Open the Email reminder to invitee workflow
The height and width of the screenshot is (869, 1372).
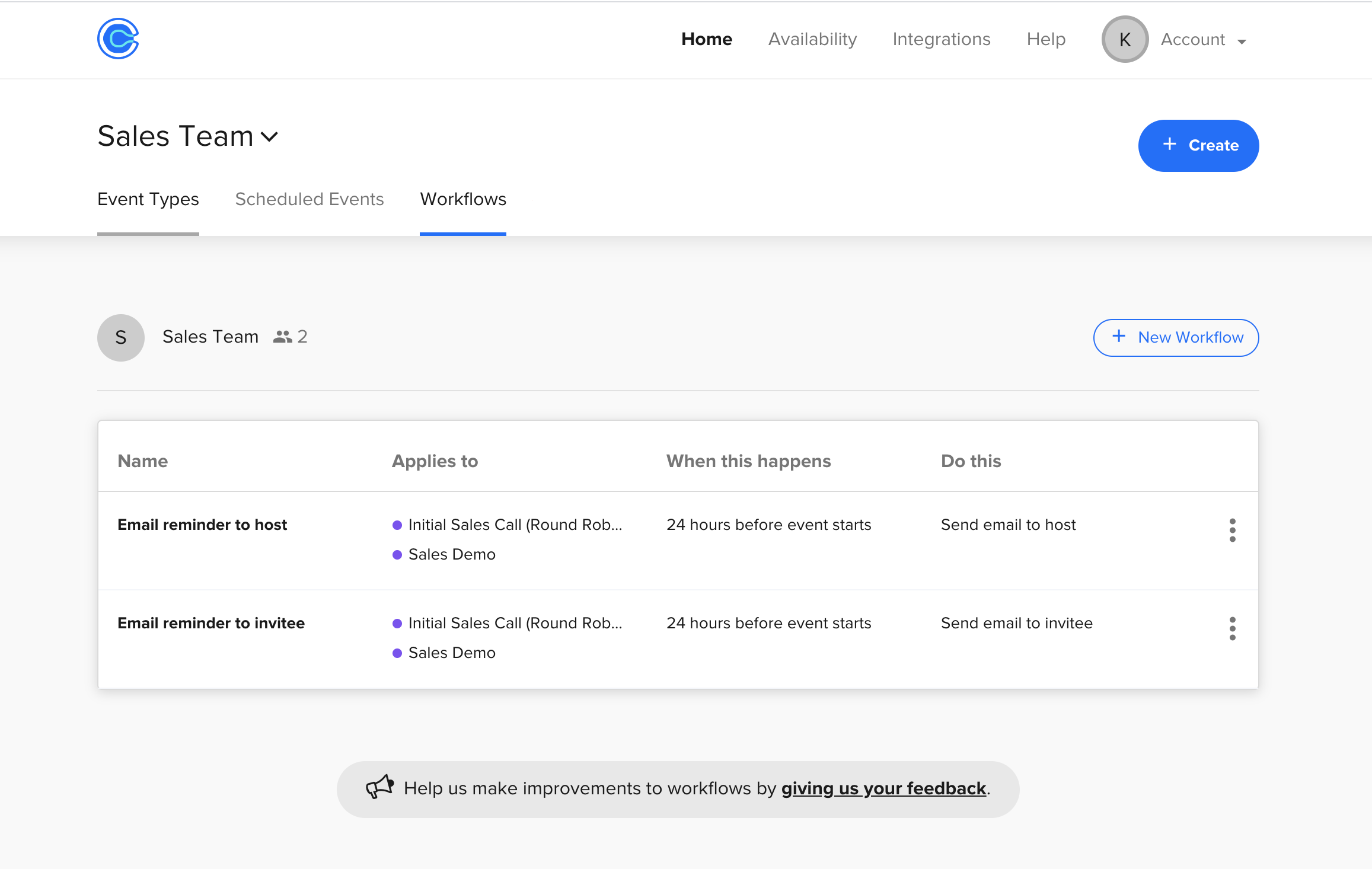(x=211, y=623)
